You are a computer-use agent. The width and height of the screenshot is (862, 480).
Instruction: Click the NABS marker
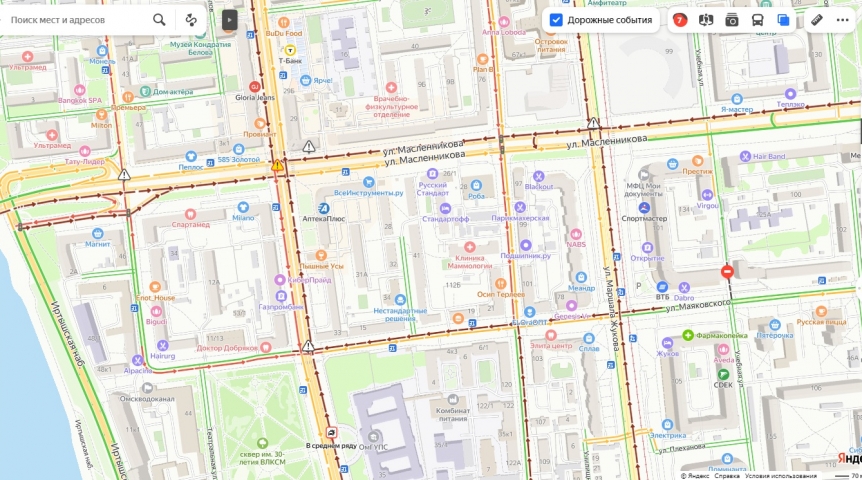(576, 234)
